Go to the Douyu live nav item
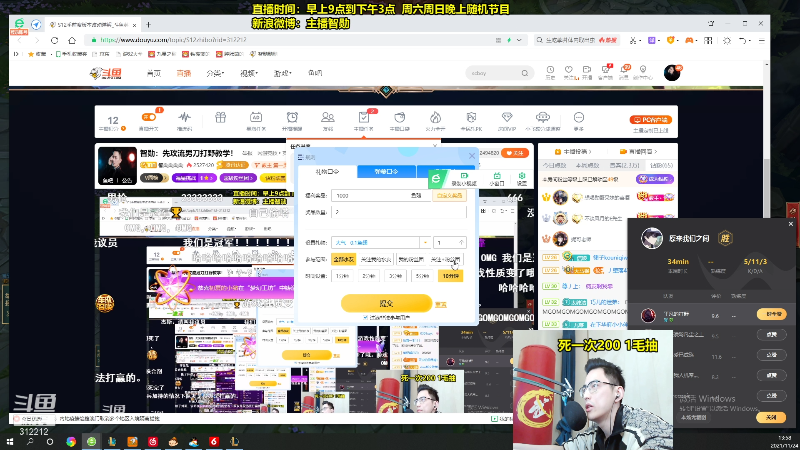The width and height of the screenshot is (800, 450). [x=184, y=73]
